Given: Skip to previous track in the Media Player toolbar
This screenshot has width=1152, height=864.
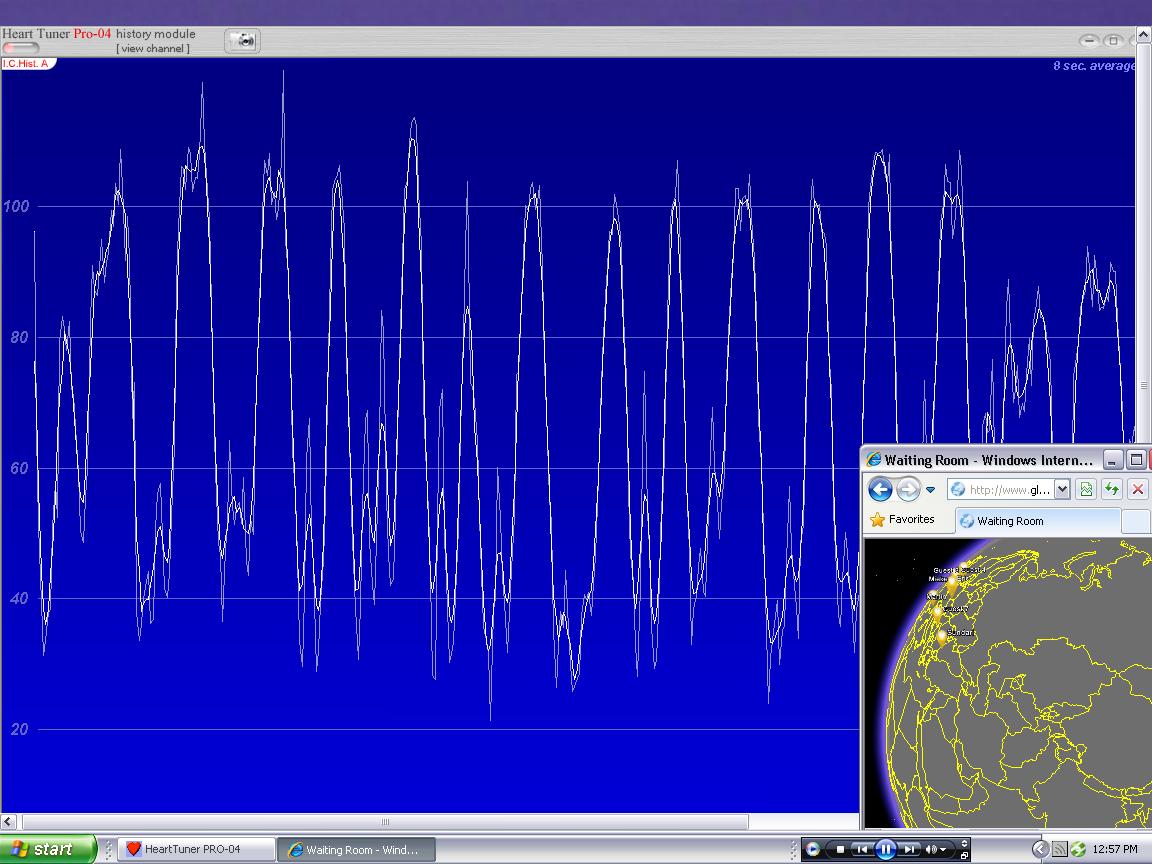Looking at the screenshot, I should point(863,849).
